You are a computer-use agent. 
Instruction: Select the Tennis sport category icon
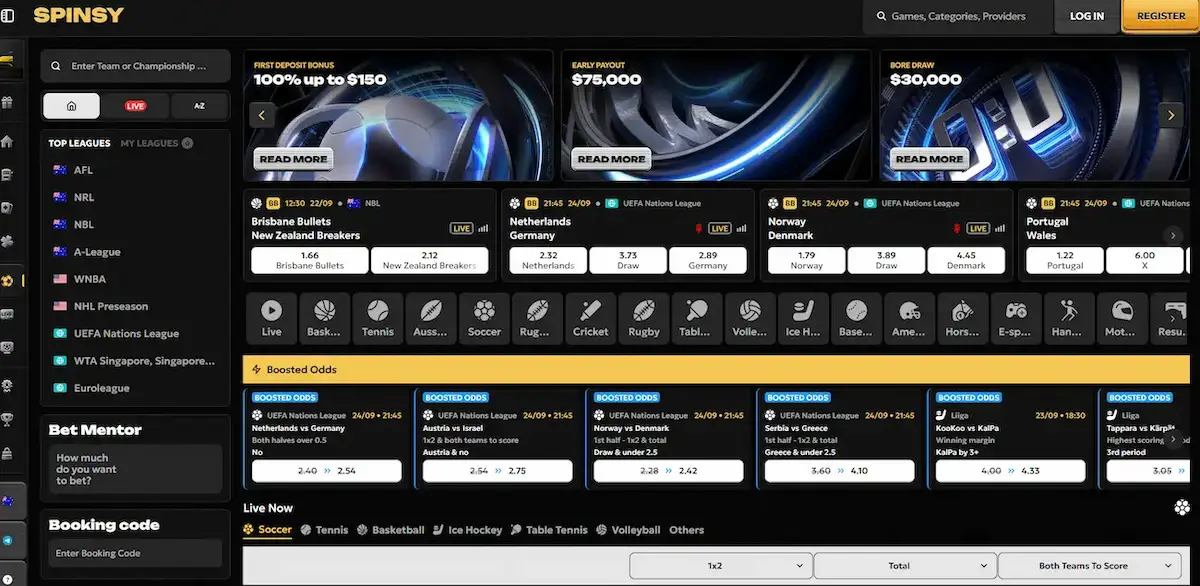tap(377, 318)
